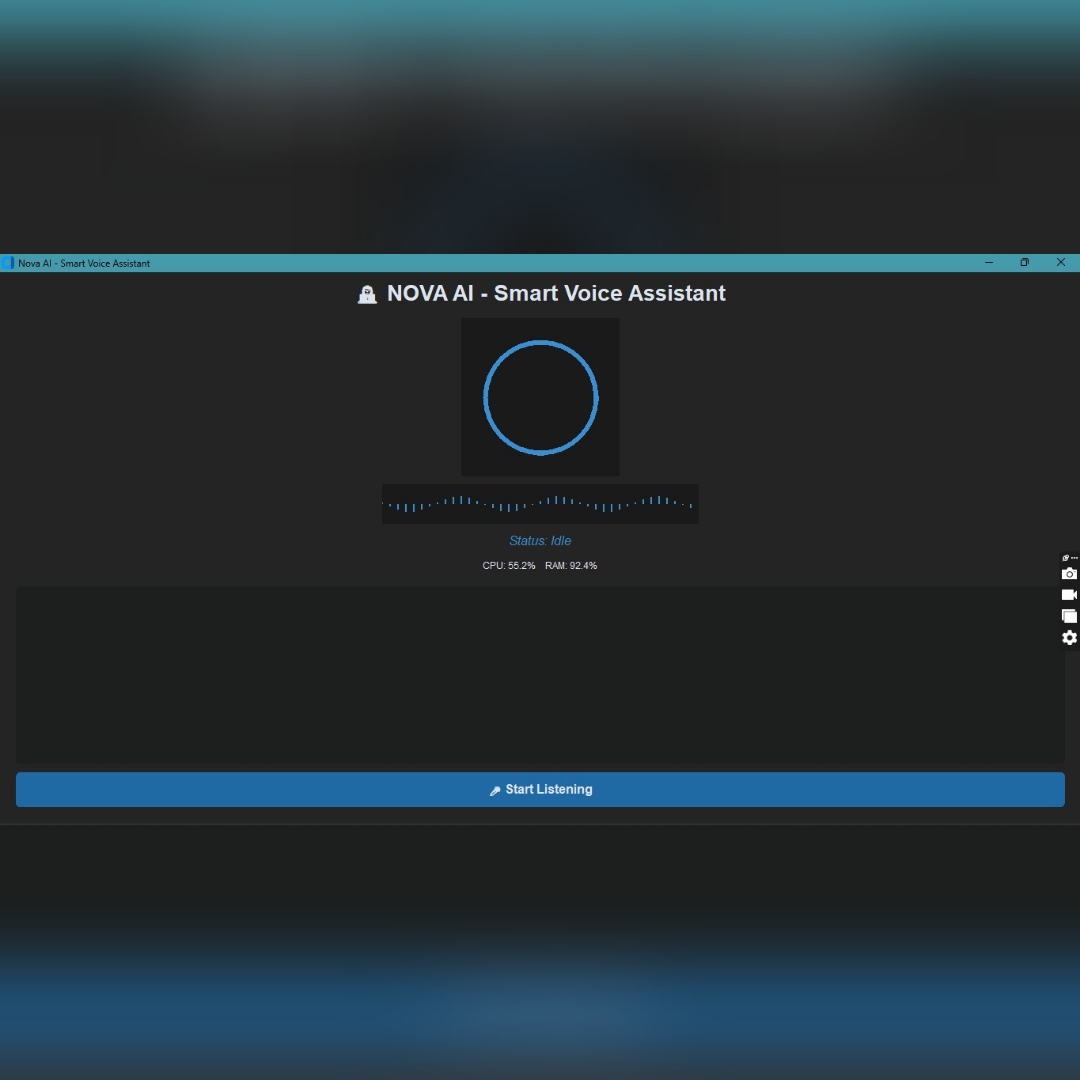The image size is (1080, 1080).
Task: Click the 'CPU: 55.2%' reading
Action: (x=508, y=565)
